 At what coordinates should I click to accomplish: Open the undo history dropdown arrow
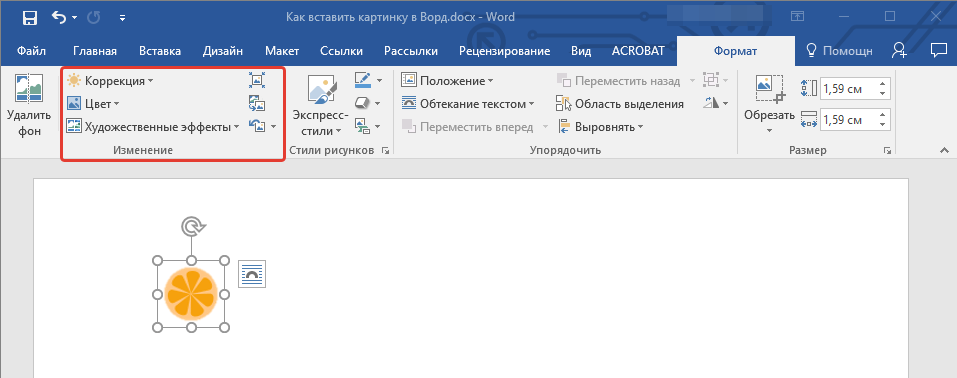click(x=75, y=18)
